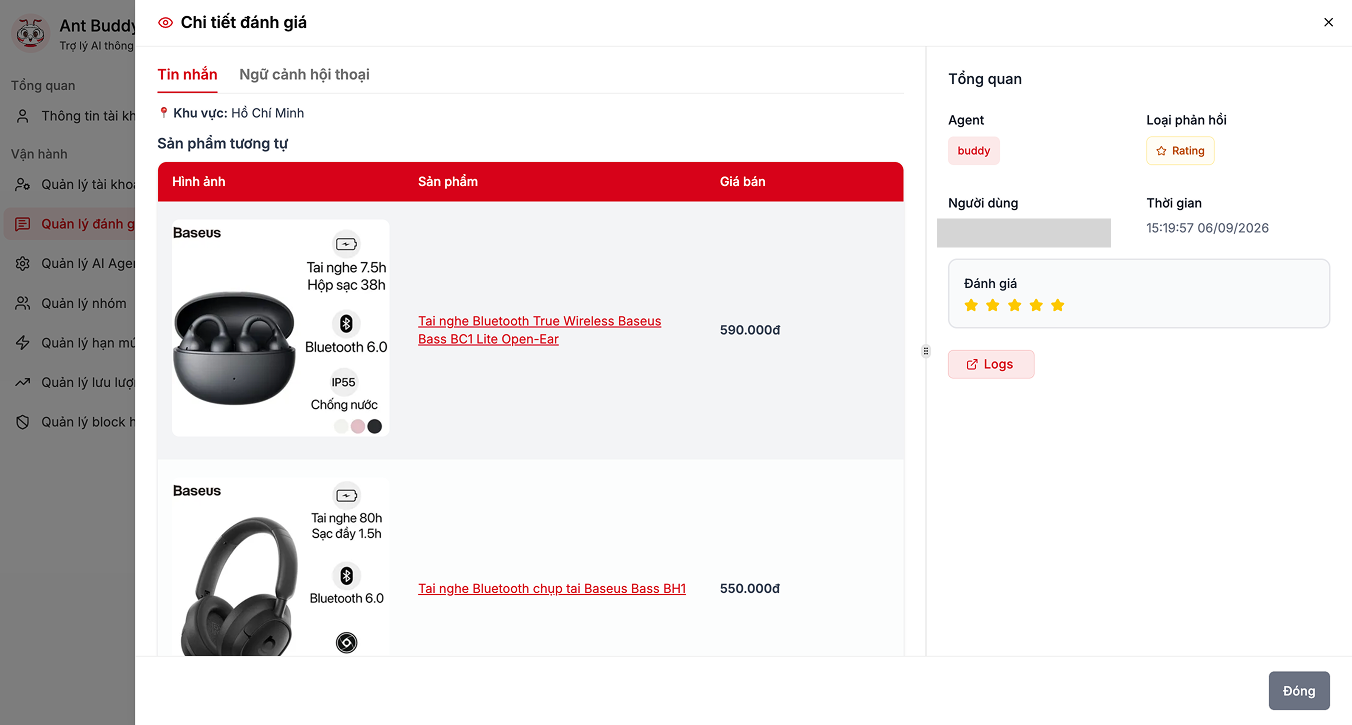1352x725 pixels.
Task: Click the Chi tiết đánh giá dialog title
Action: [x=244, y=22]
